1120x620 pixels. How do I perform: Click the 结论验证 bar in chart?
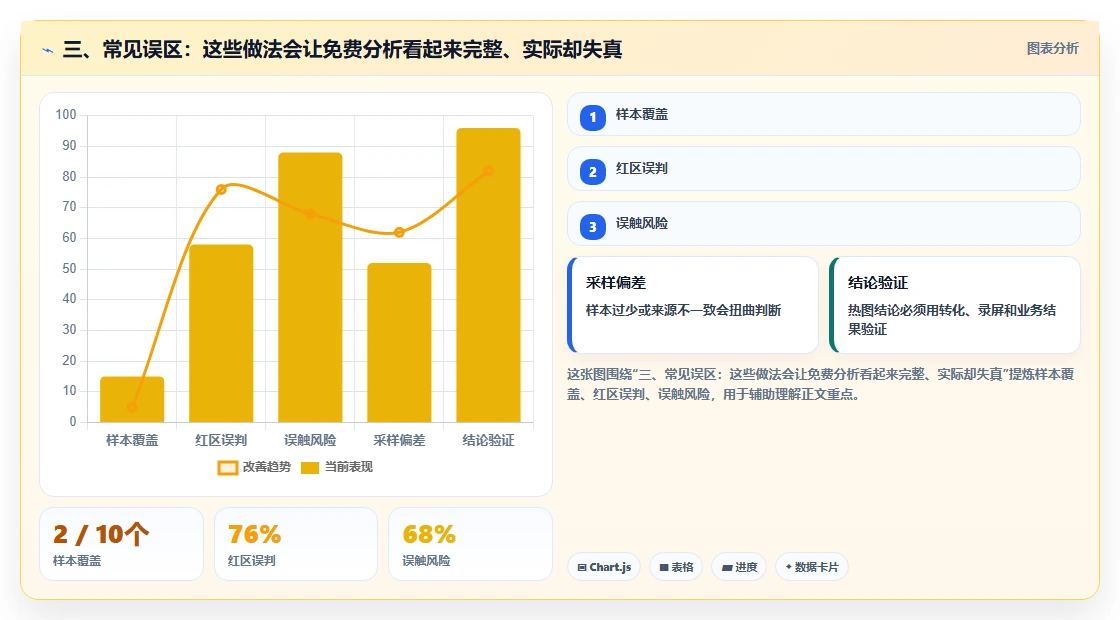point(489,275)
